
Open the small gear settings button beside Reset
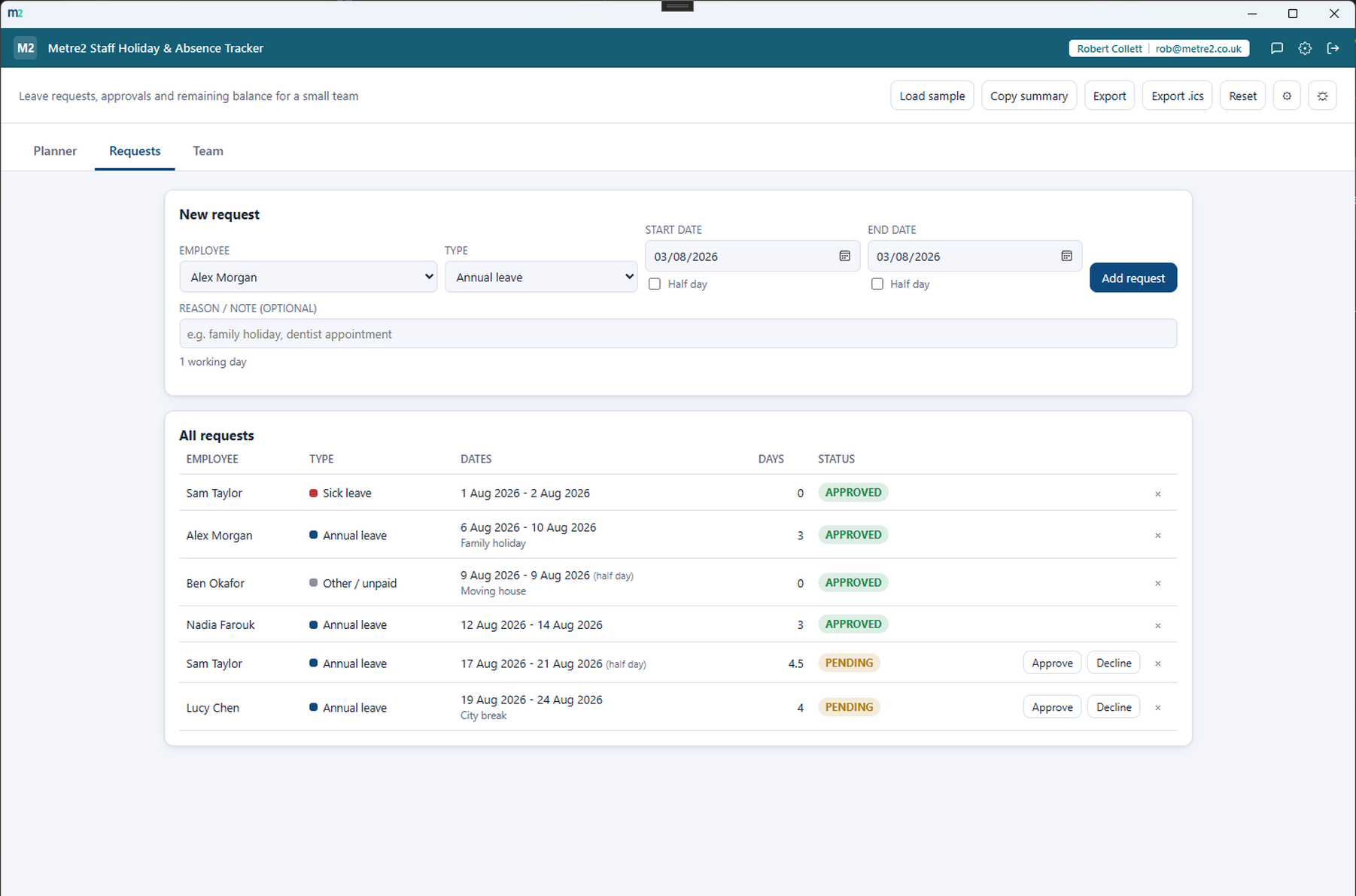(x=1287, y=96)
